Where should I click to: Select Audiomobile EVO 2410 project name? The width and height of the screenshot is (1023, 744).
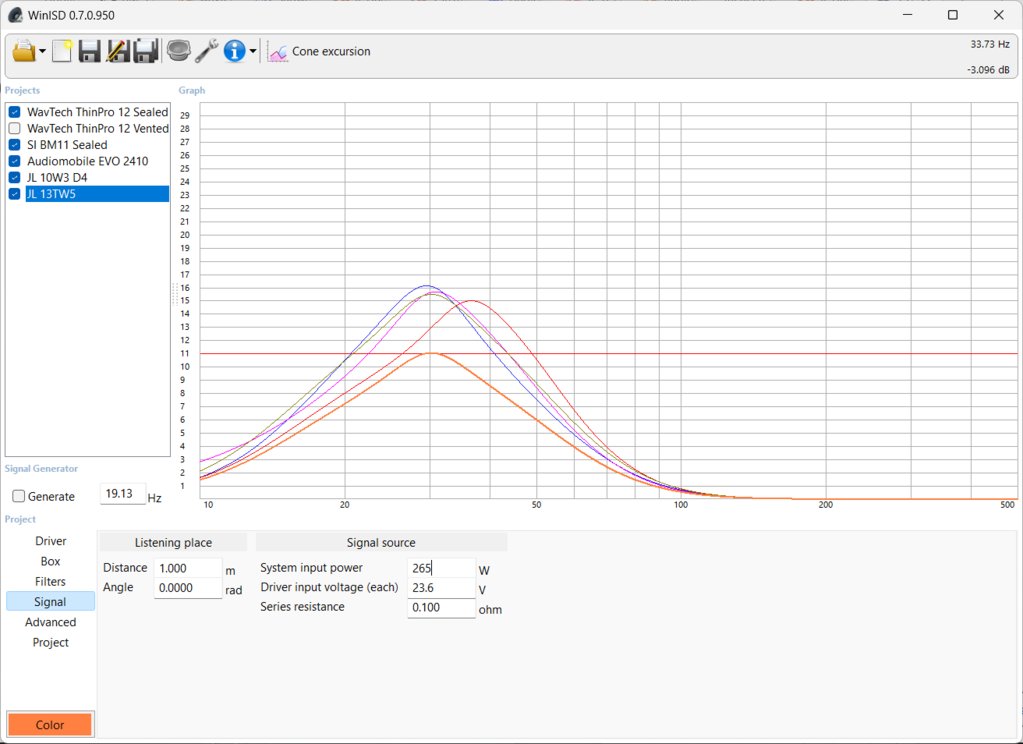[87, 161]
